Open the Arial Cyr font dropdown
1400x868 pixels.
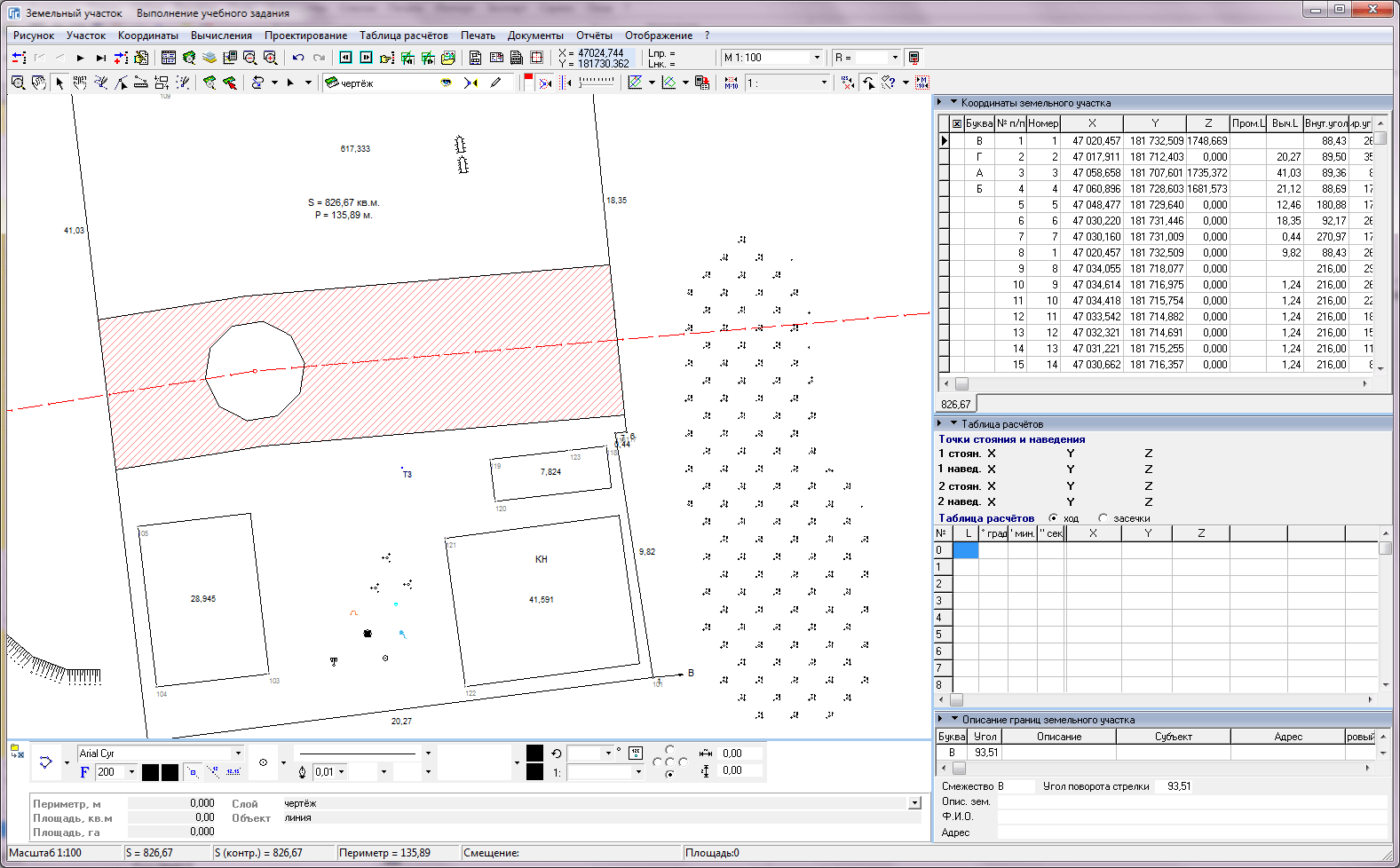click(237, 754)
